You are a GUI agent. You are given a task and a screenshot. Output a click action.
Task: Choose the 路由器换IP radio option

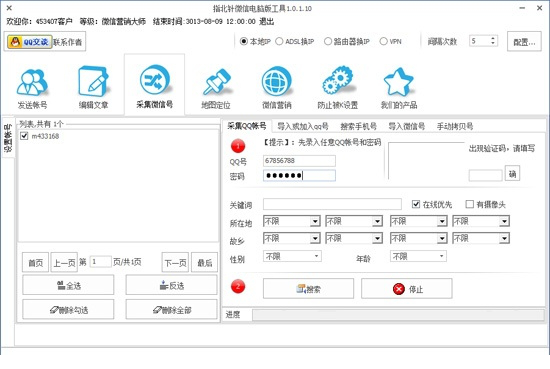coord(347,41)
